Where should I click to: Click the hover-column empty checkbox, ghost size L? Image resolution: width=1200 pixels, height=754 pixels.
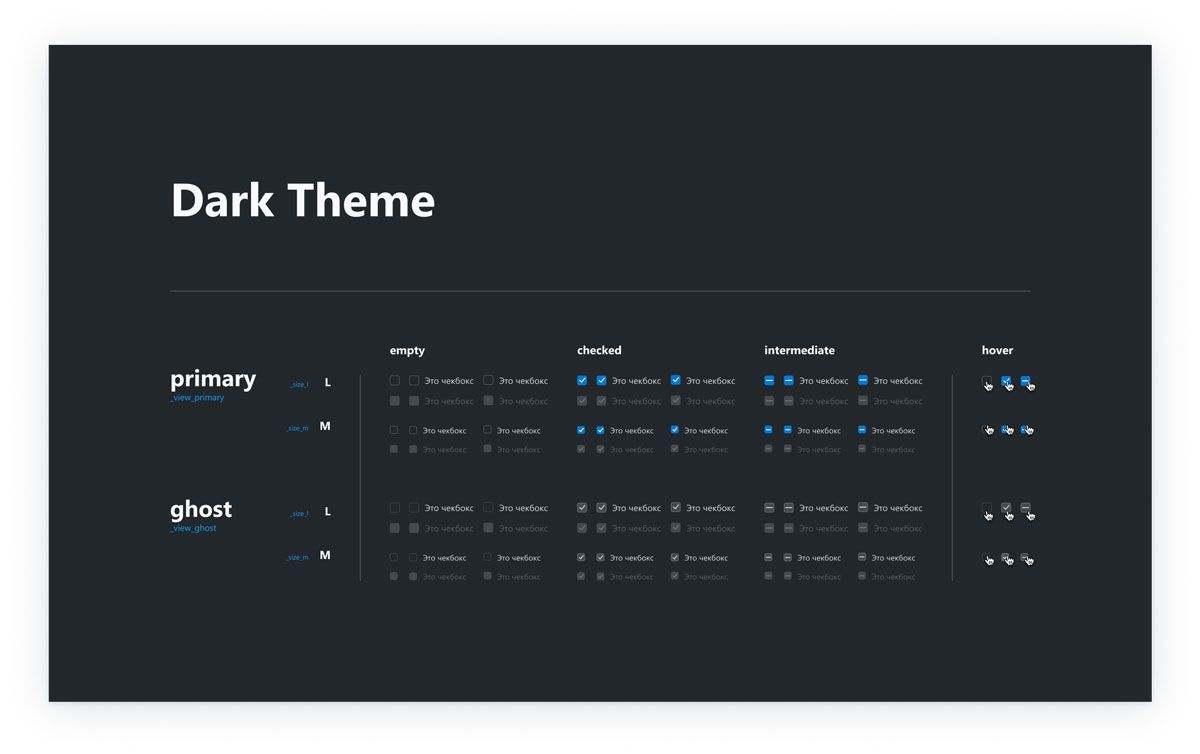[987, 508]
